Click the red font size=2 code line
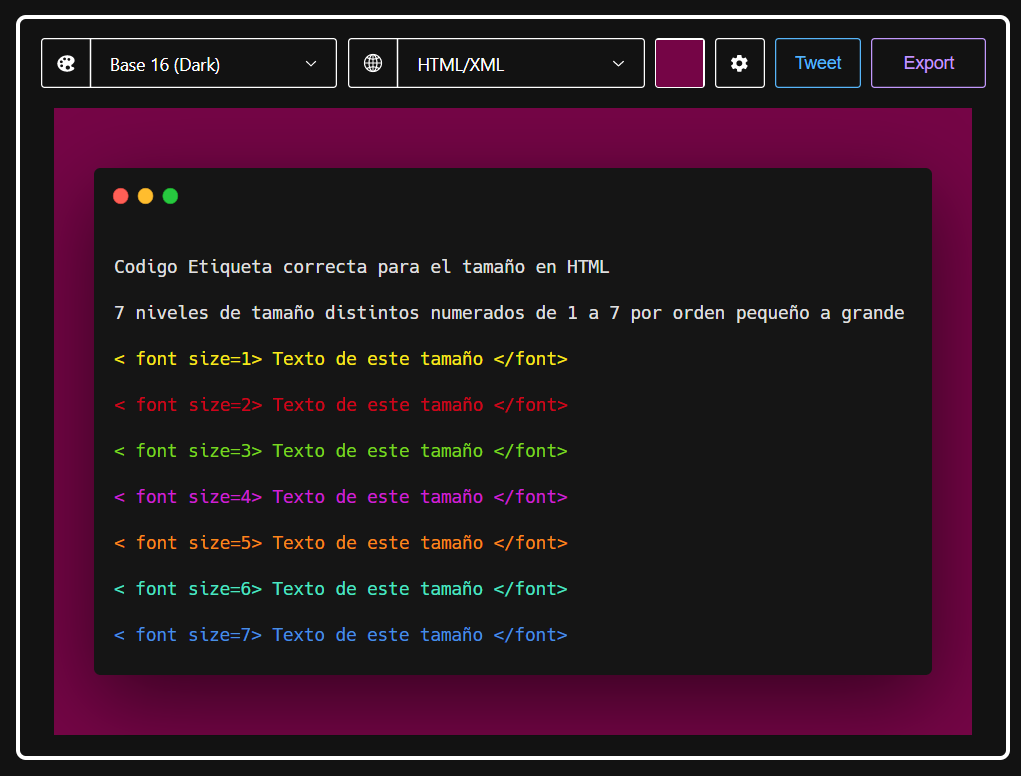Screen dimensions: 1021x776 click(340, 405)
